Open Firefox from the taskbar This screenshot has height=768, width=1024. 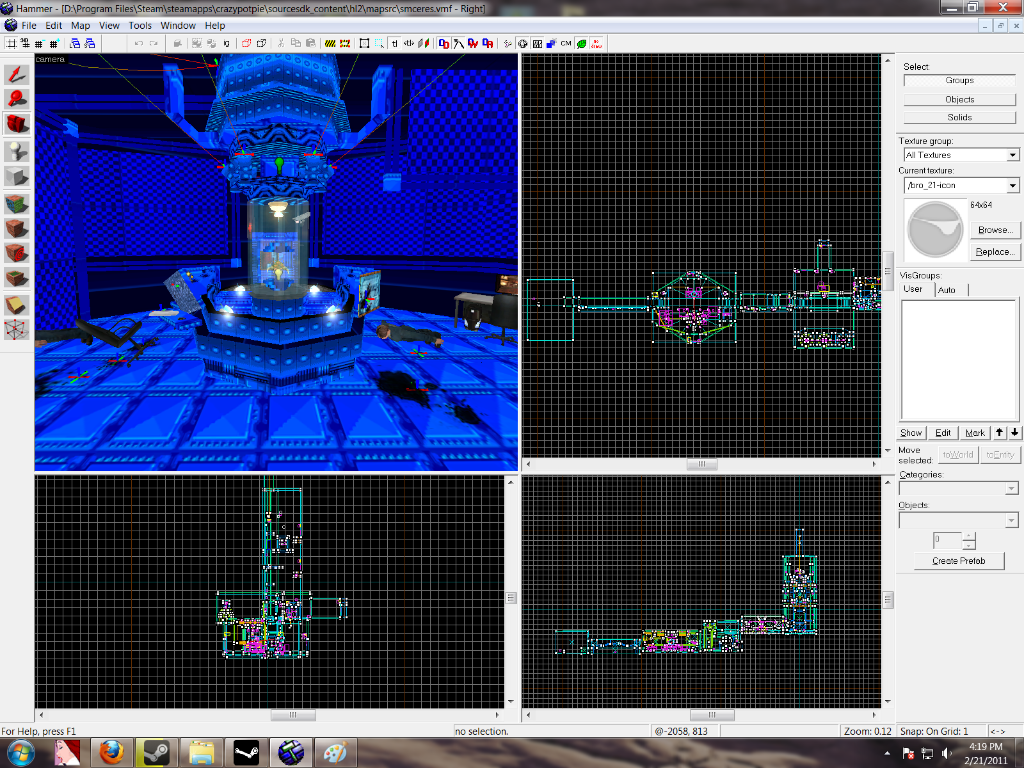[x=112, y=752]
